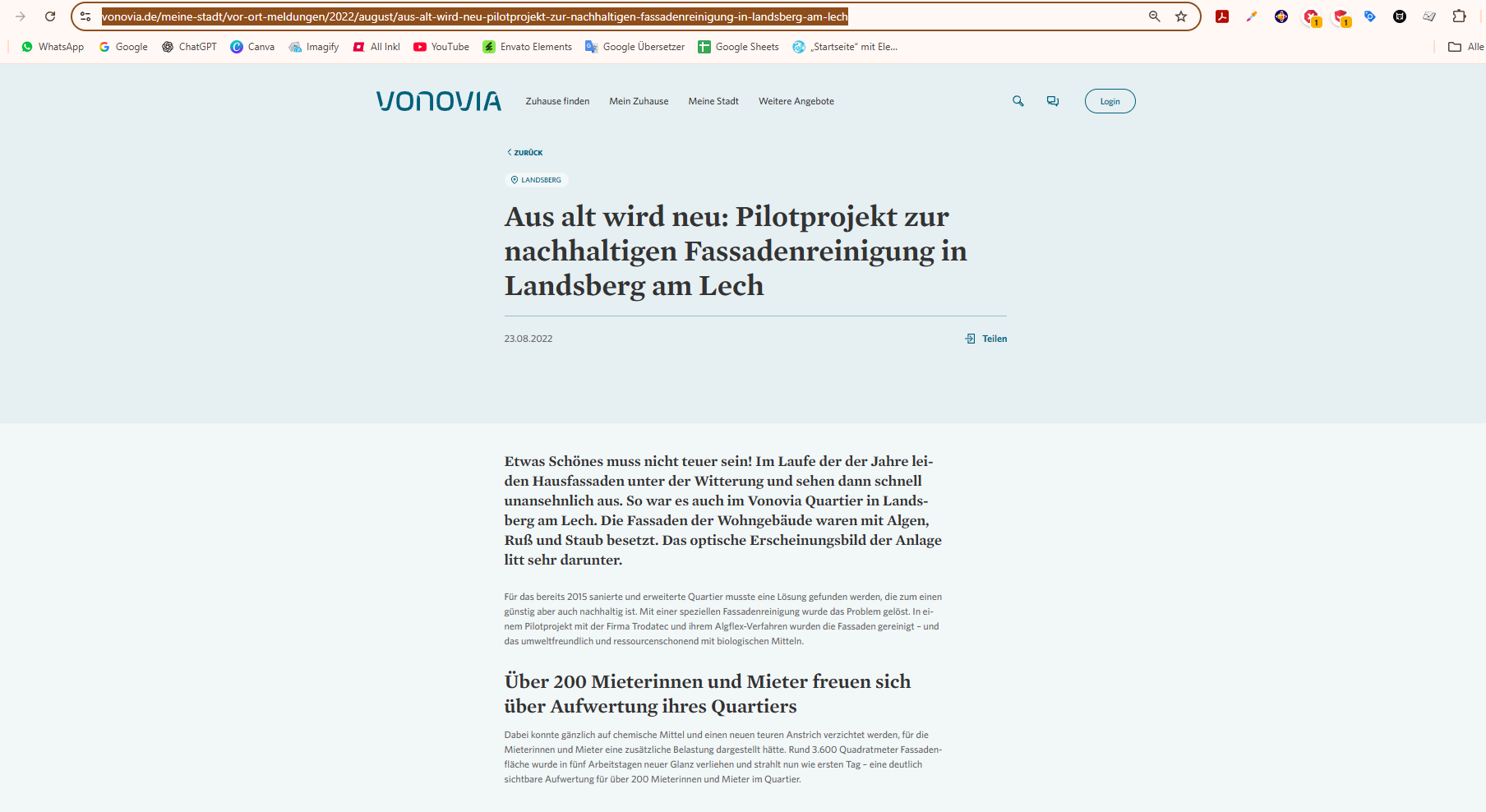Image resolution: width=1486 pixels, height=812 pixels.
Task: Expand the Zuhause finden navigation menu
Action: (x=557, y=101)
